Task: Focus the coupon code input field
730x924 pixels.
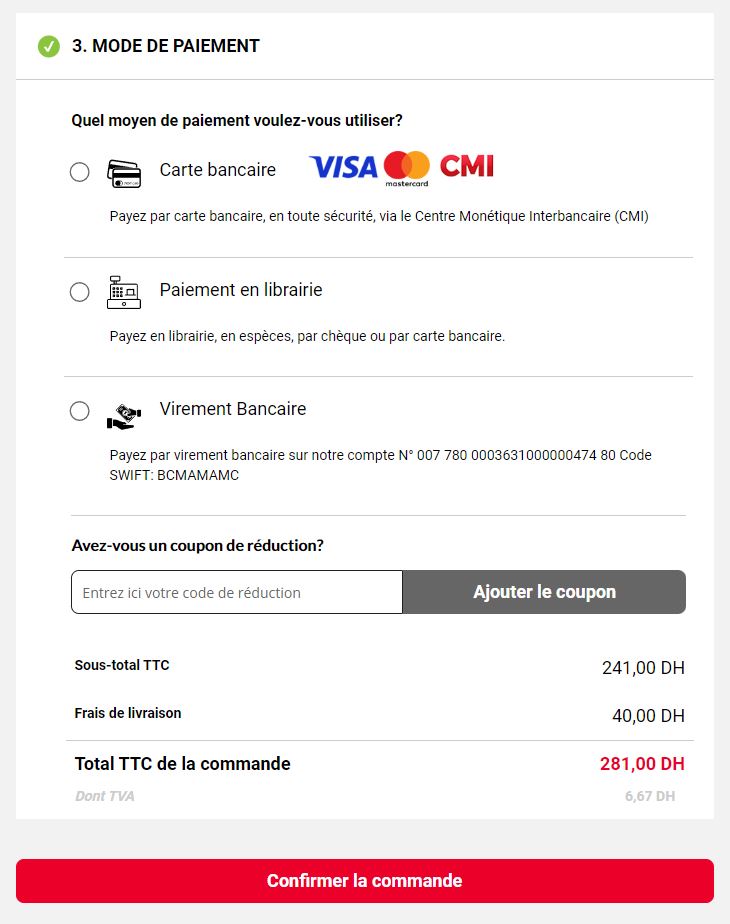Action: tap(237, 592)
